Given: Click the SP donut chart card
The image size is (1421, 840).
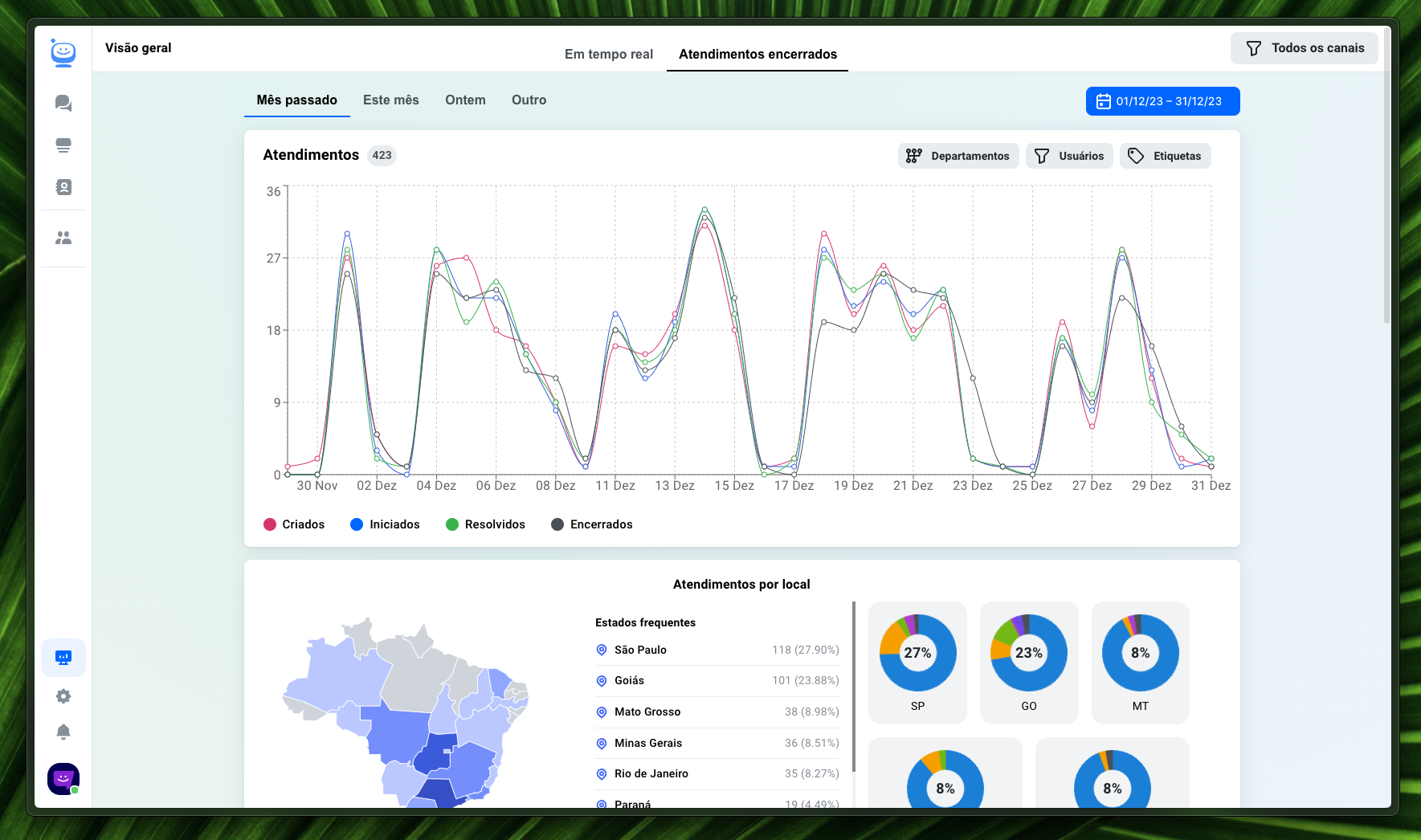Looking at the screenshot, I should point(917,662).
